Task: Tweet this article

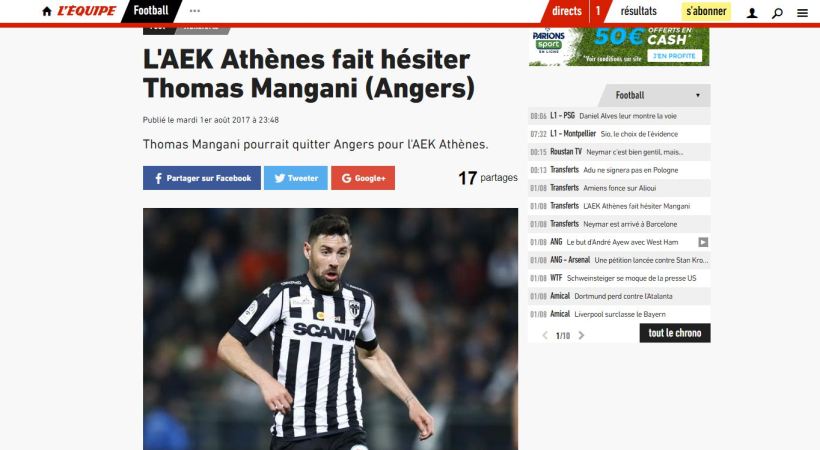Action: tap(296, 178)
